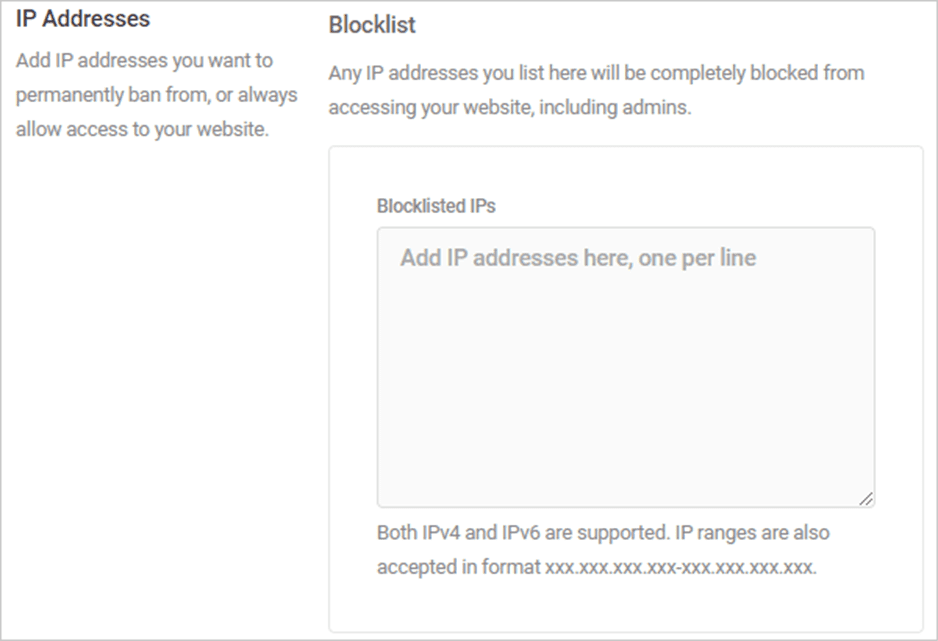Click "IP ranges are also" helper text
The image size is (938, 641).
pos(753,532)
